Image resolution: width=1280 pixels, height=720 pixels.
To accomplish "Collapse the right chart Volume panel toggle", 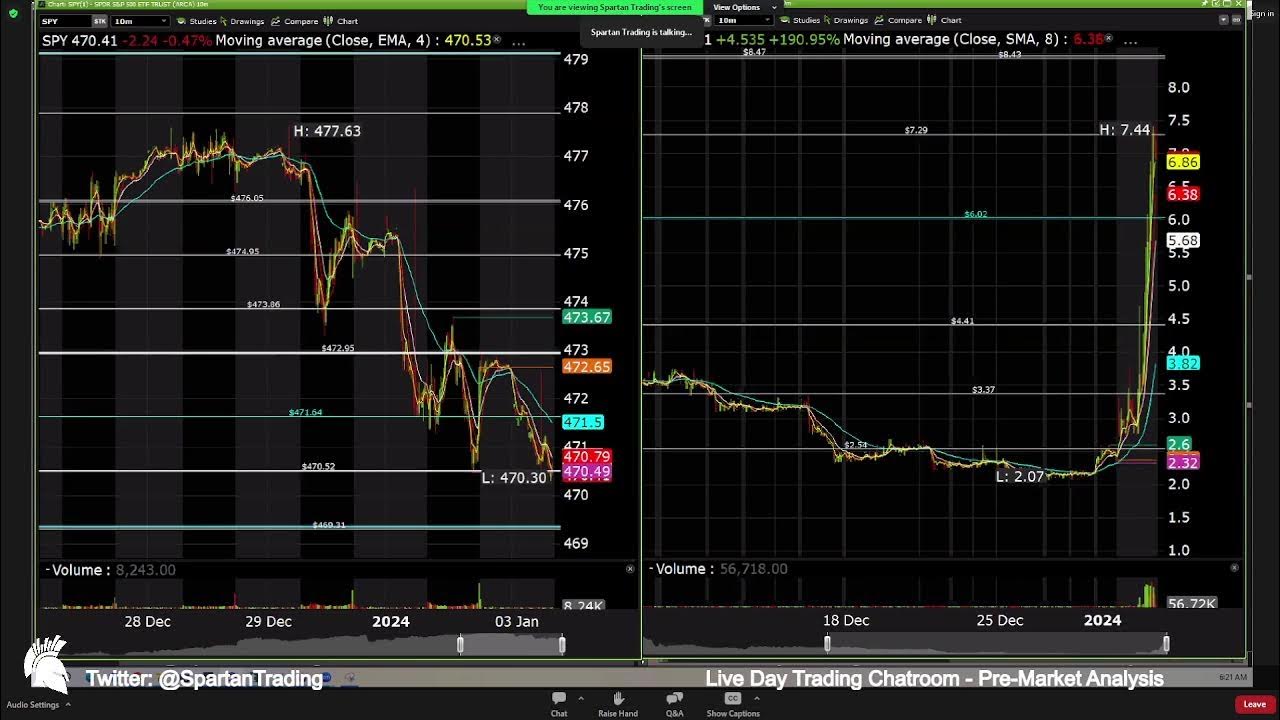I will (651, 569).
